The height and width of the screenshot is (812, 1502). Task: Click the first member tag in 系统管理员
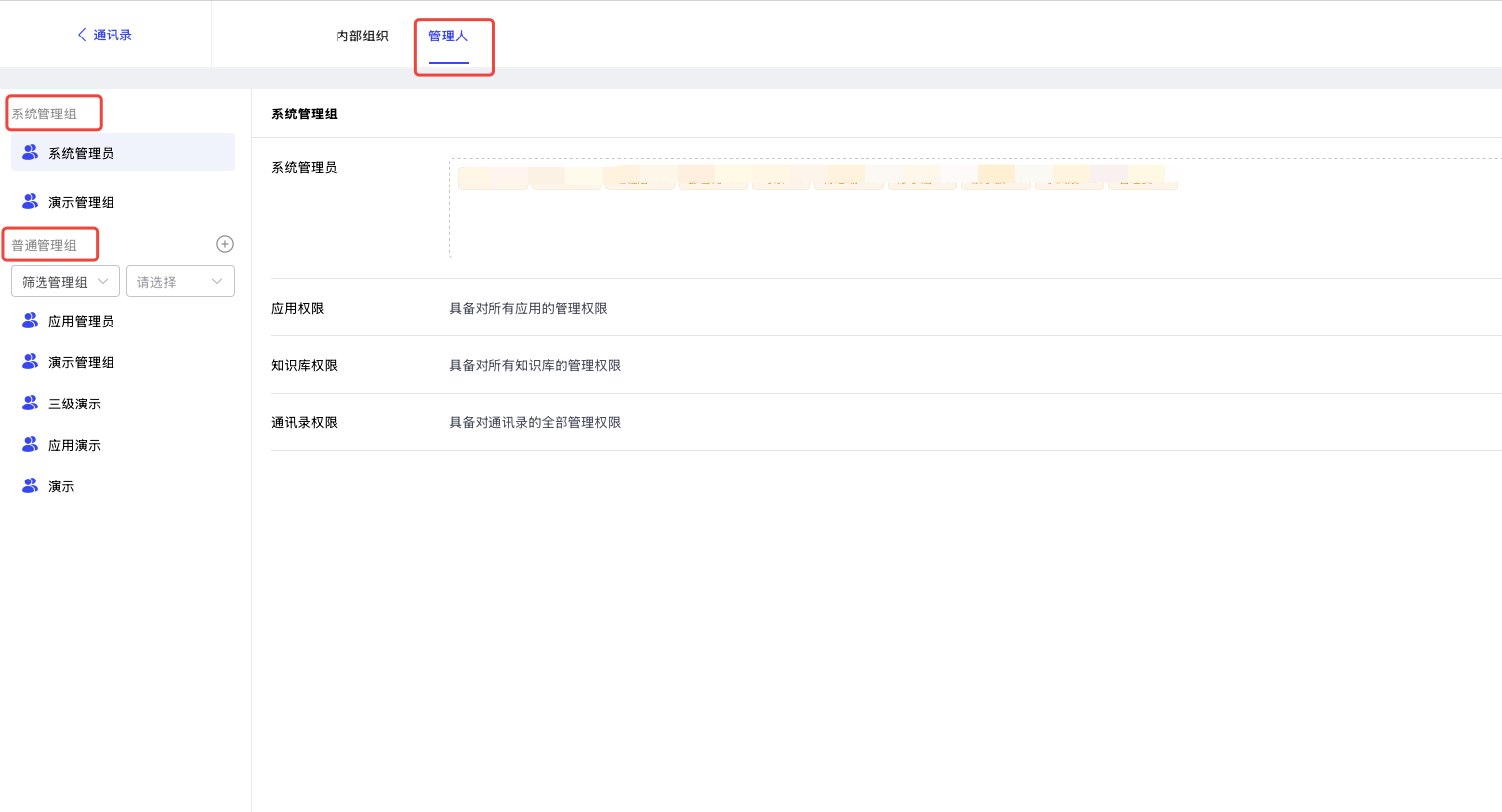coord(491,178)
